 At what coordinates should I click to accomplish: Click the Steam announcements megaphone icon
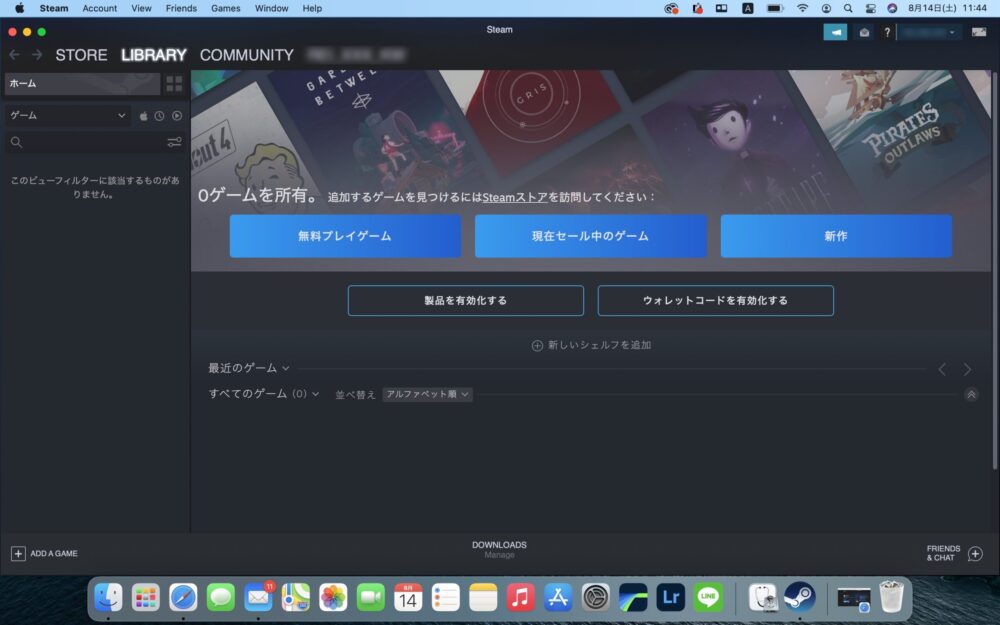point(835,32)
